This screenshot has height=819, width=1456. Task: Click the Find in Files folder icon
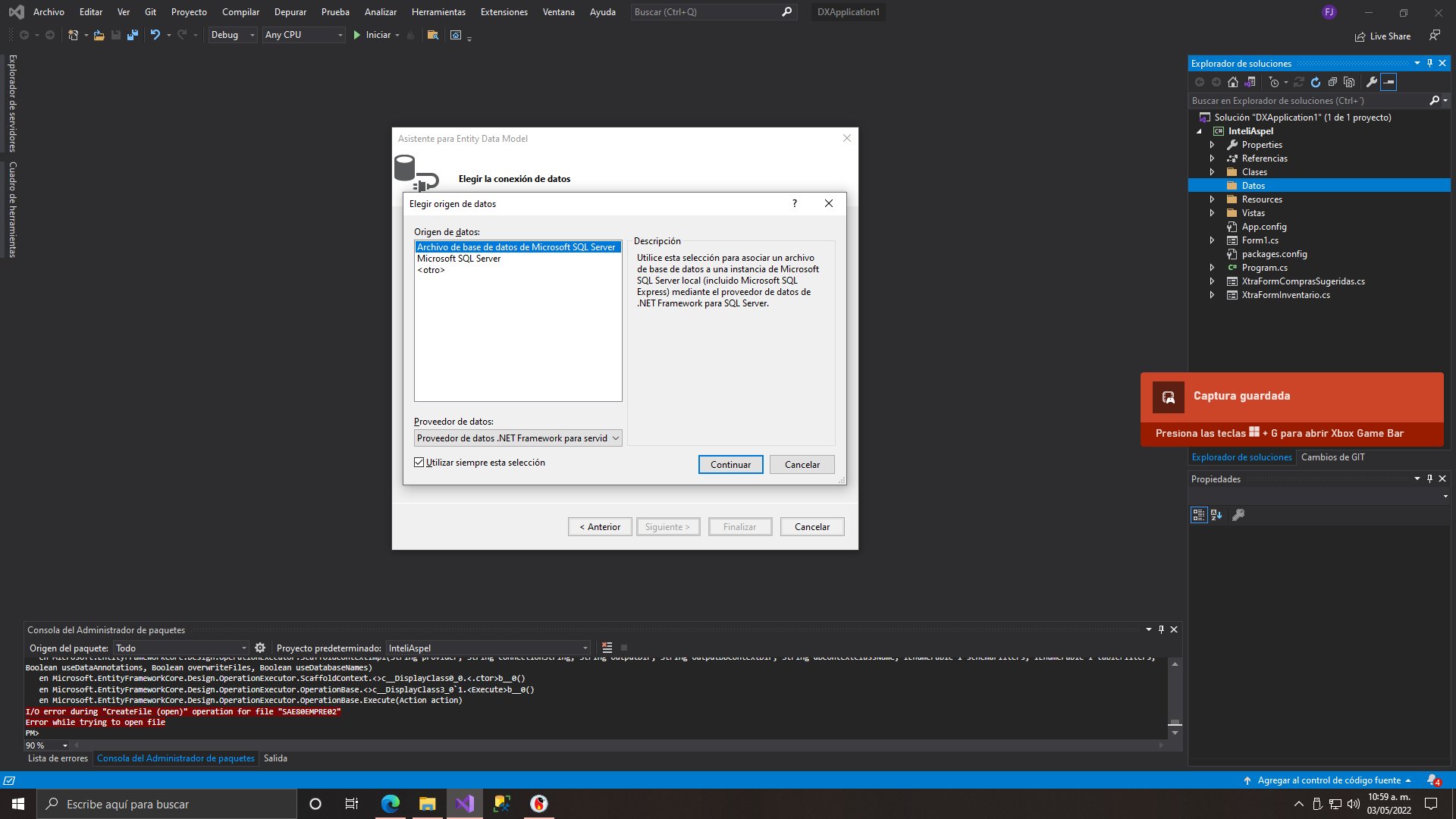(433, 35)
